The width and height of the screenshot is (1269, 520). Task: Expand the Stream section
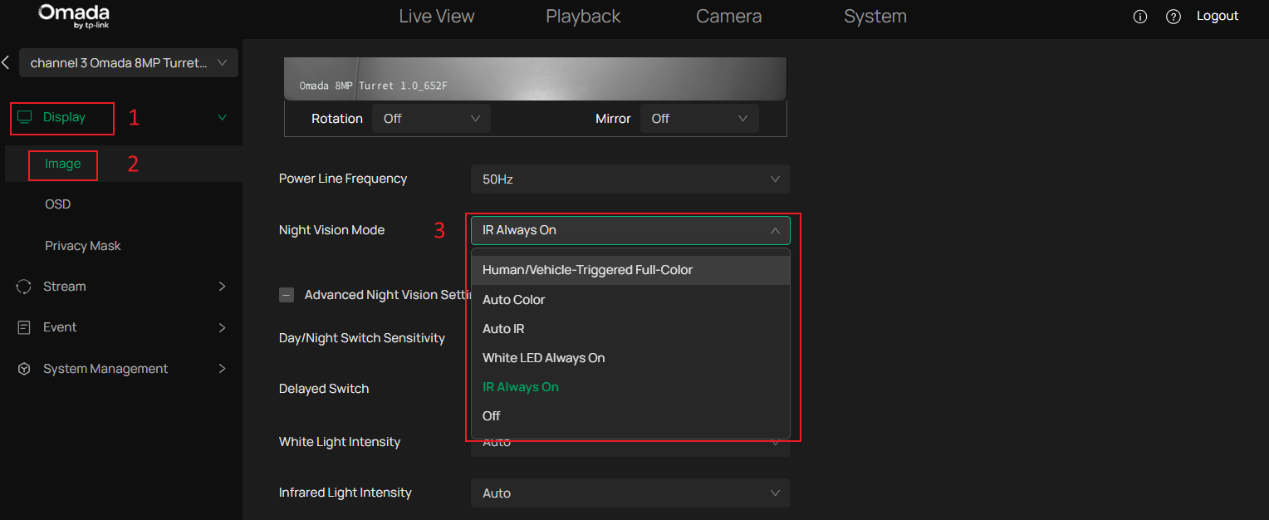[222, 287]
